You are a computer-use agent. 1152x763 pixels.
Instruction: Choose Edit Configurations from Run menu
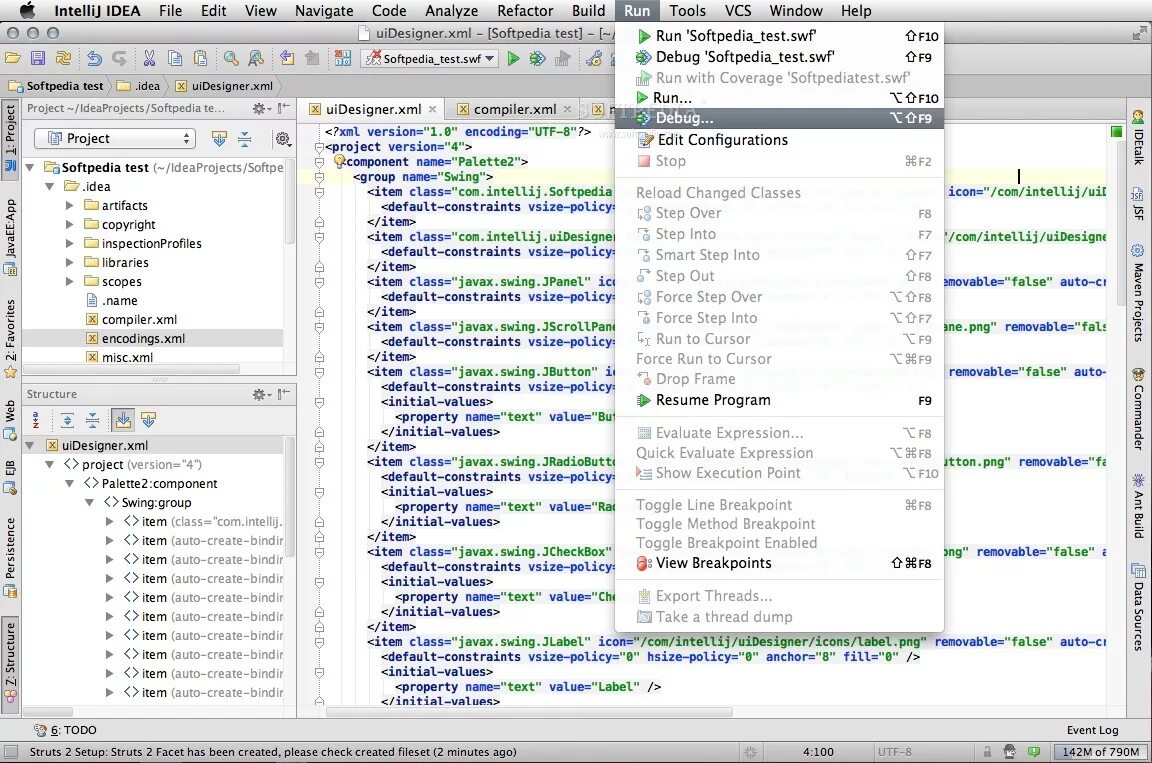tap(779, 140)
